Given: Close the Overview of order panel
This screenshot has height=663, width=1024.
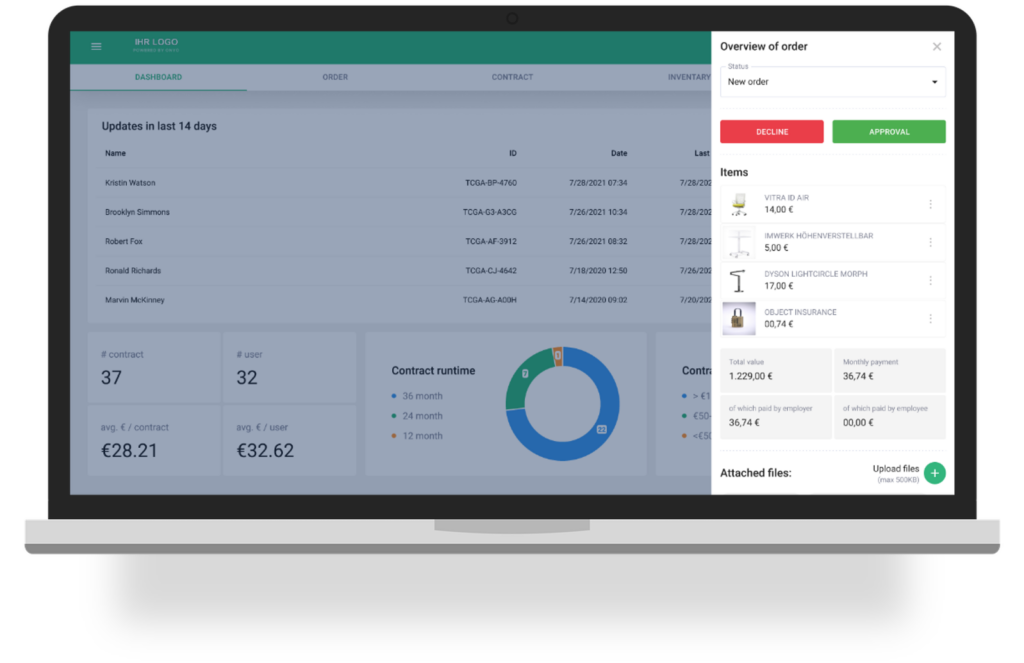Looking at the screenshot, I should tap(936, 46).
